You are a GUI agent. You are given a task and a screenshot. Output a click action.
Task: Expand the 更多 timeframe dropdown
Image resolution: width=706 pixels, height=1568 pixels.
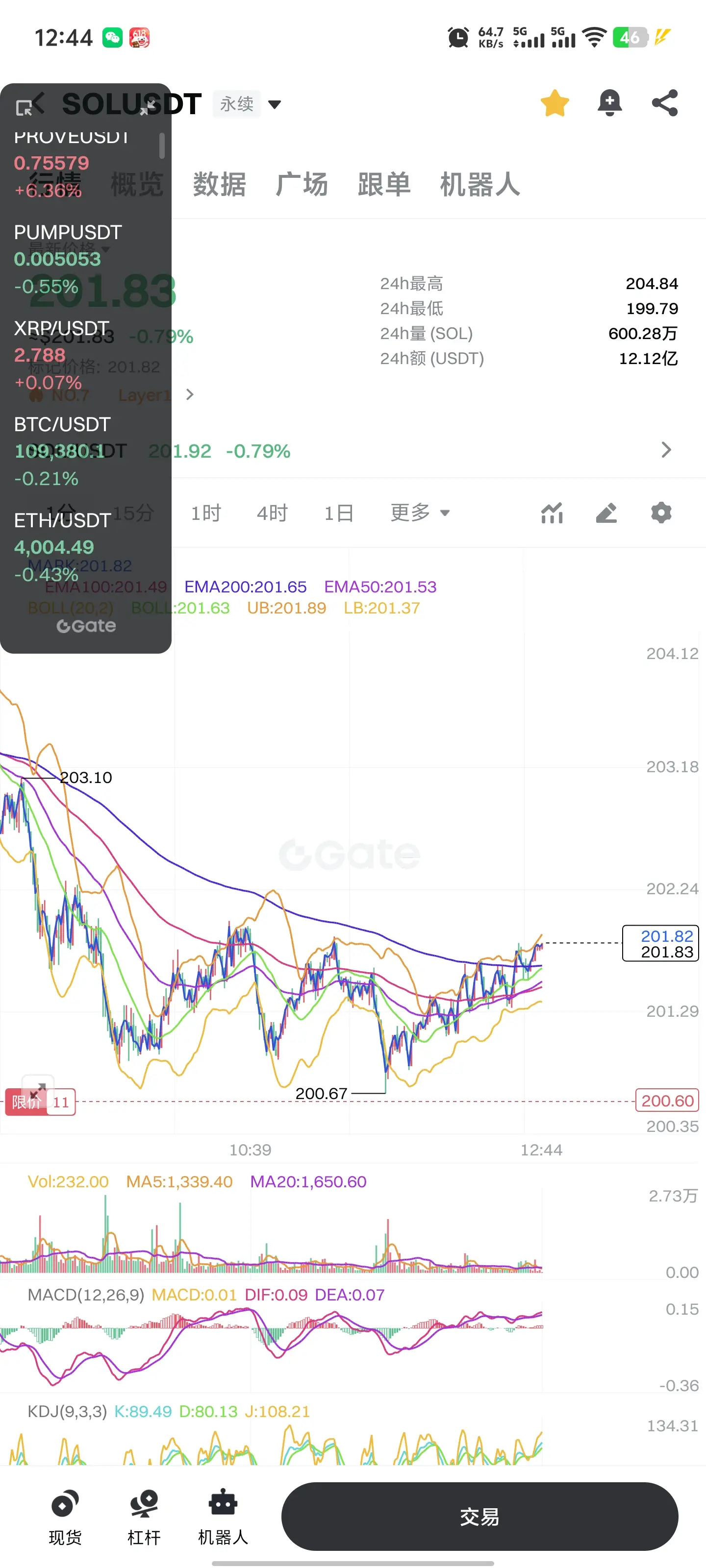click(420, 513)
